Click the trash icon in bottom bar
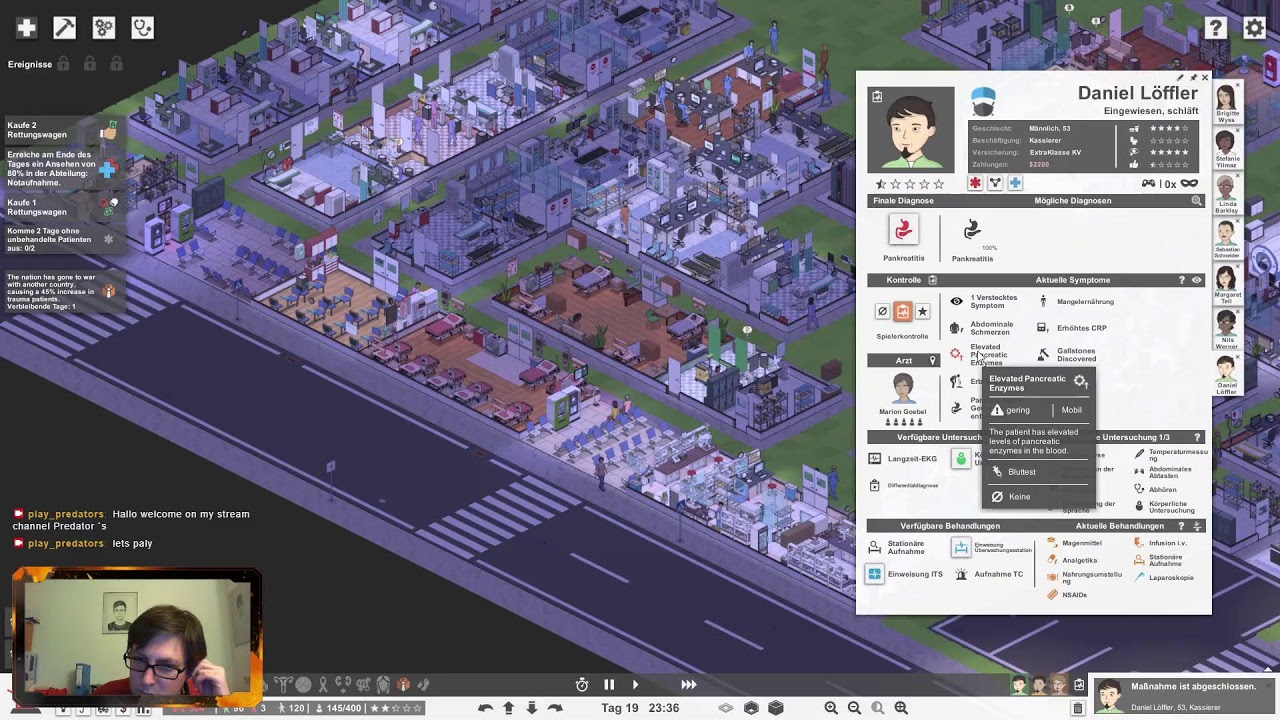 [x=1077, y=708]
